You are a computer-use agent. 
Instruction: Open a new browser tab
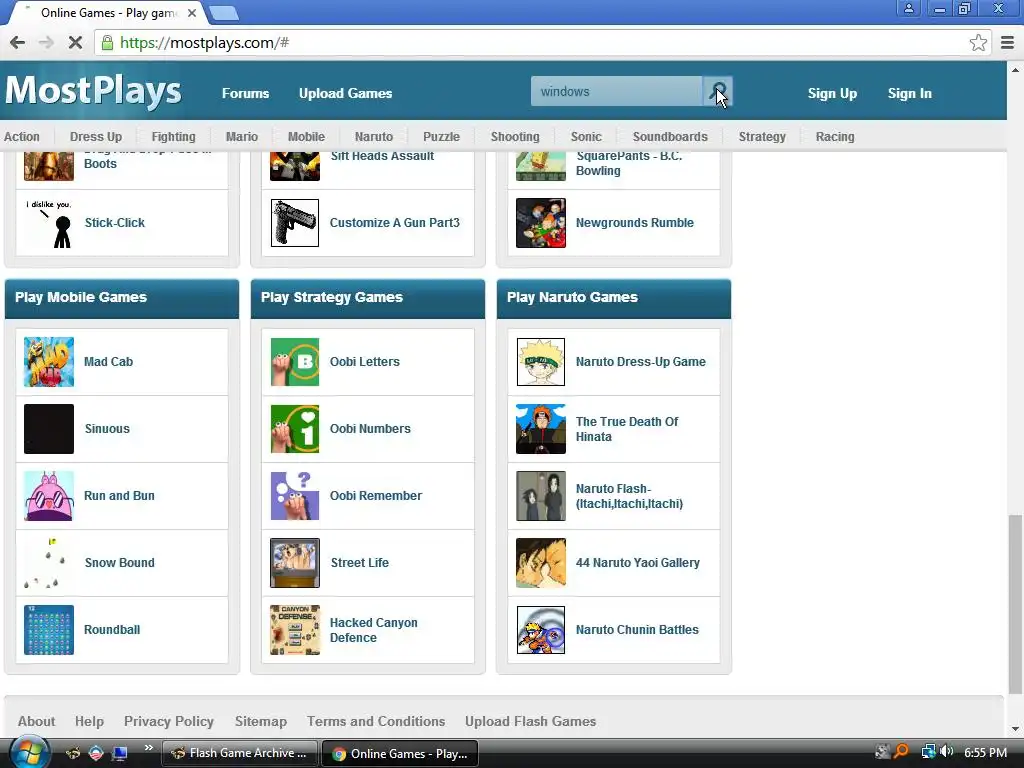[x=224, y=12]
